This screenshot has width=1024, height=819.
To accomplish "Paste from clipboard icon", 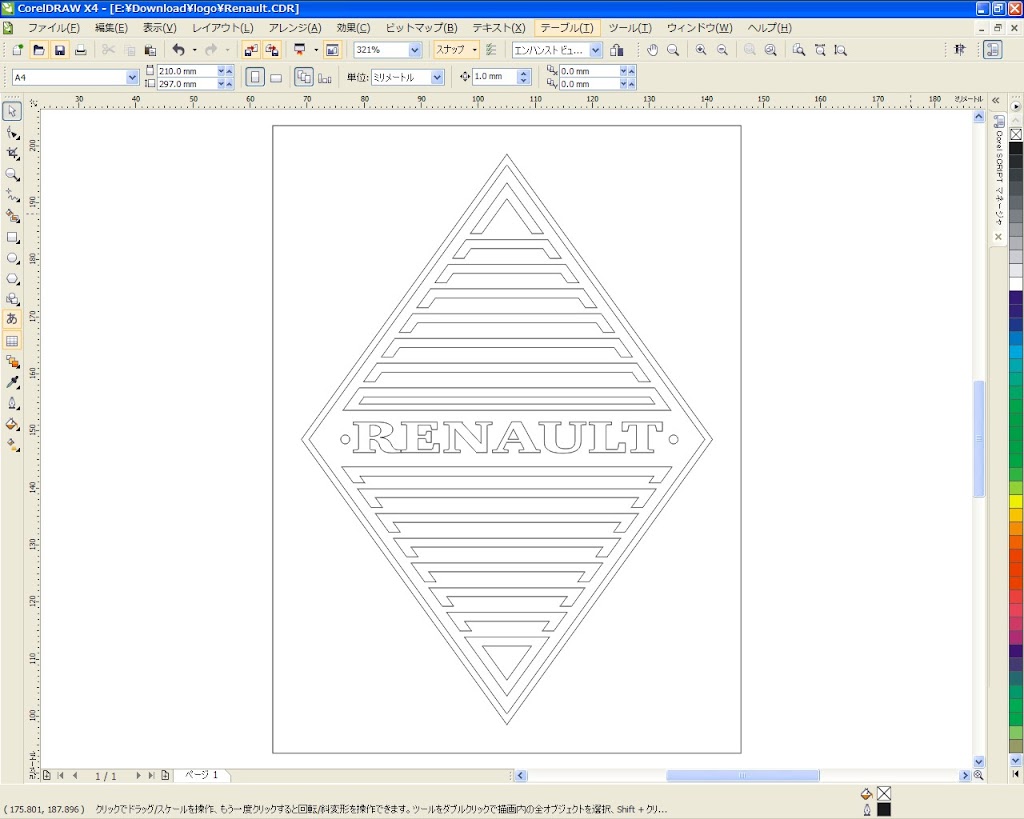I will tap(150, 50).
